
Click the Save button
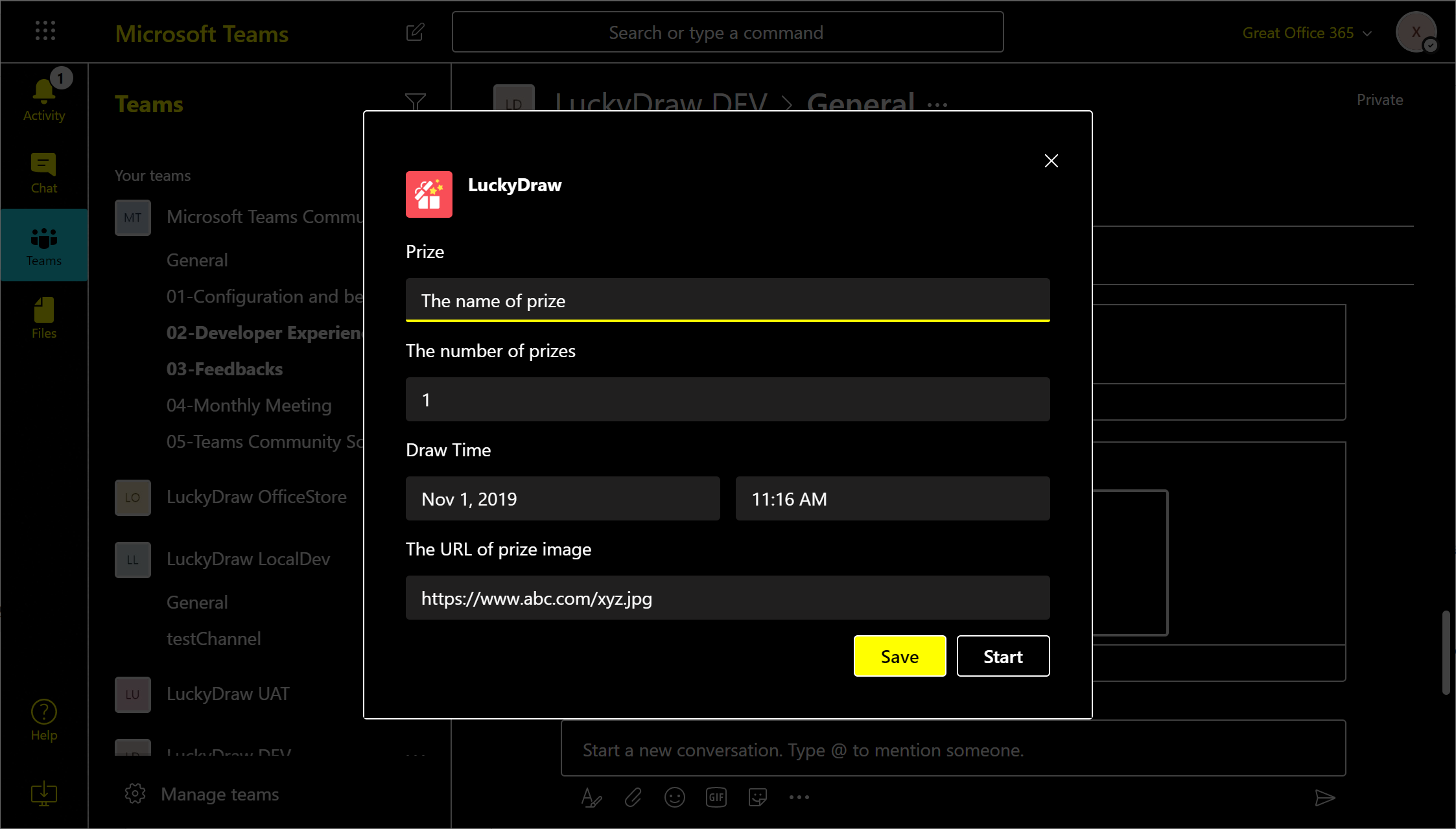(900, 656)
